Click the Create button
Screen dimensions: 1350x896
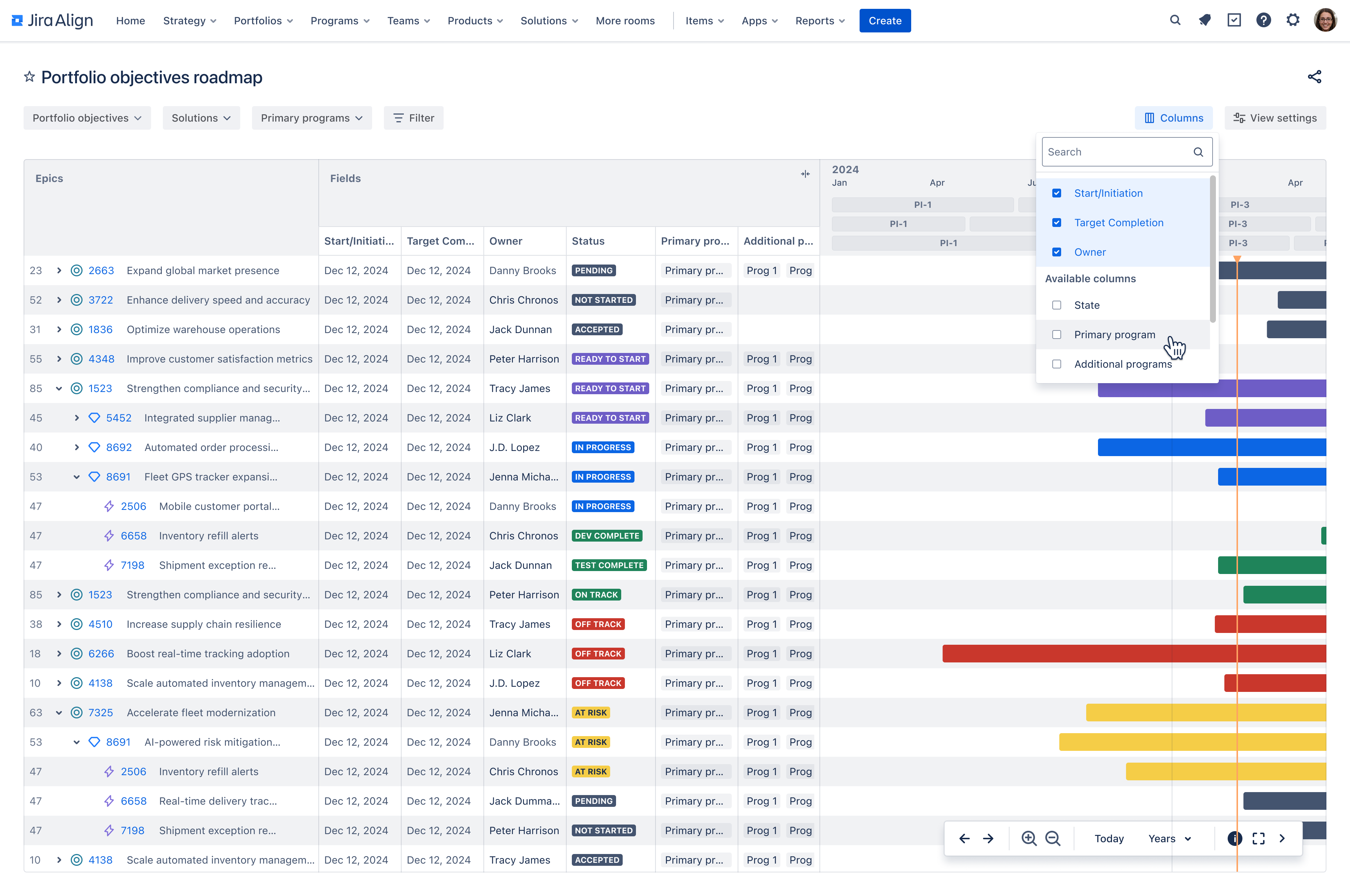[x=884, y=21]
